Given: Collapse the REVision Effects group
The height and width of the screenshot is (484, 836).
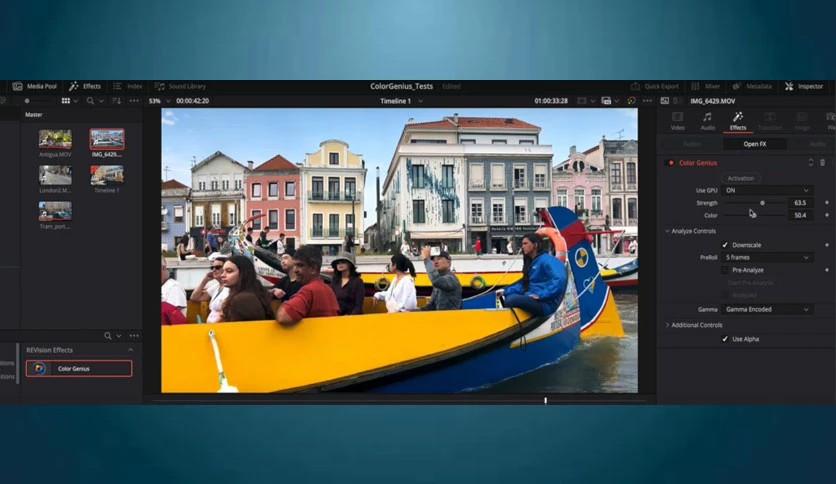Looking at the screenshot, I should point(131,350).
